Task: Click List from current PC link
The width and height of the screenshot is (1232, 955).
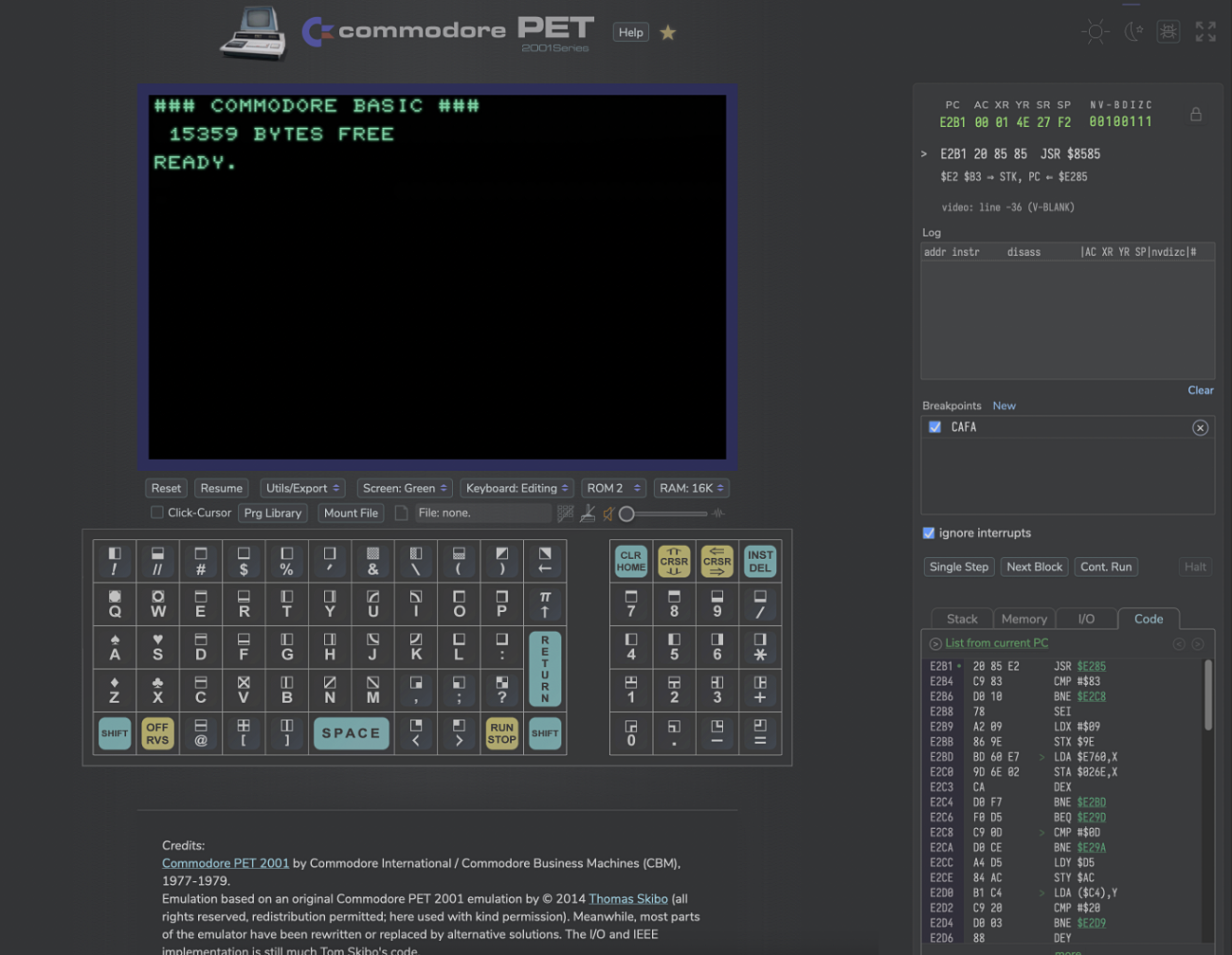Action: coord(997,643)
